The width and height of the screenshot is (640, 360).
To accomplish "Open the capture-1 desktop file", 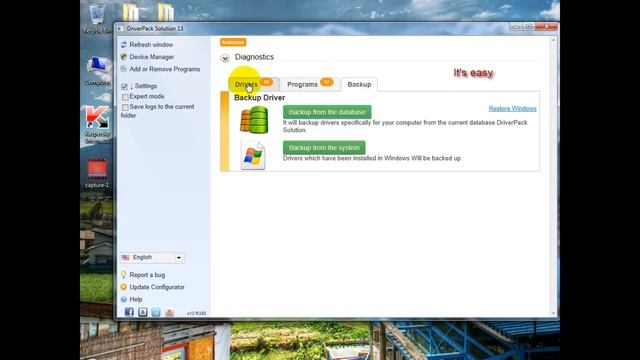I will pyautogui.click(x=97, y=173).
